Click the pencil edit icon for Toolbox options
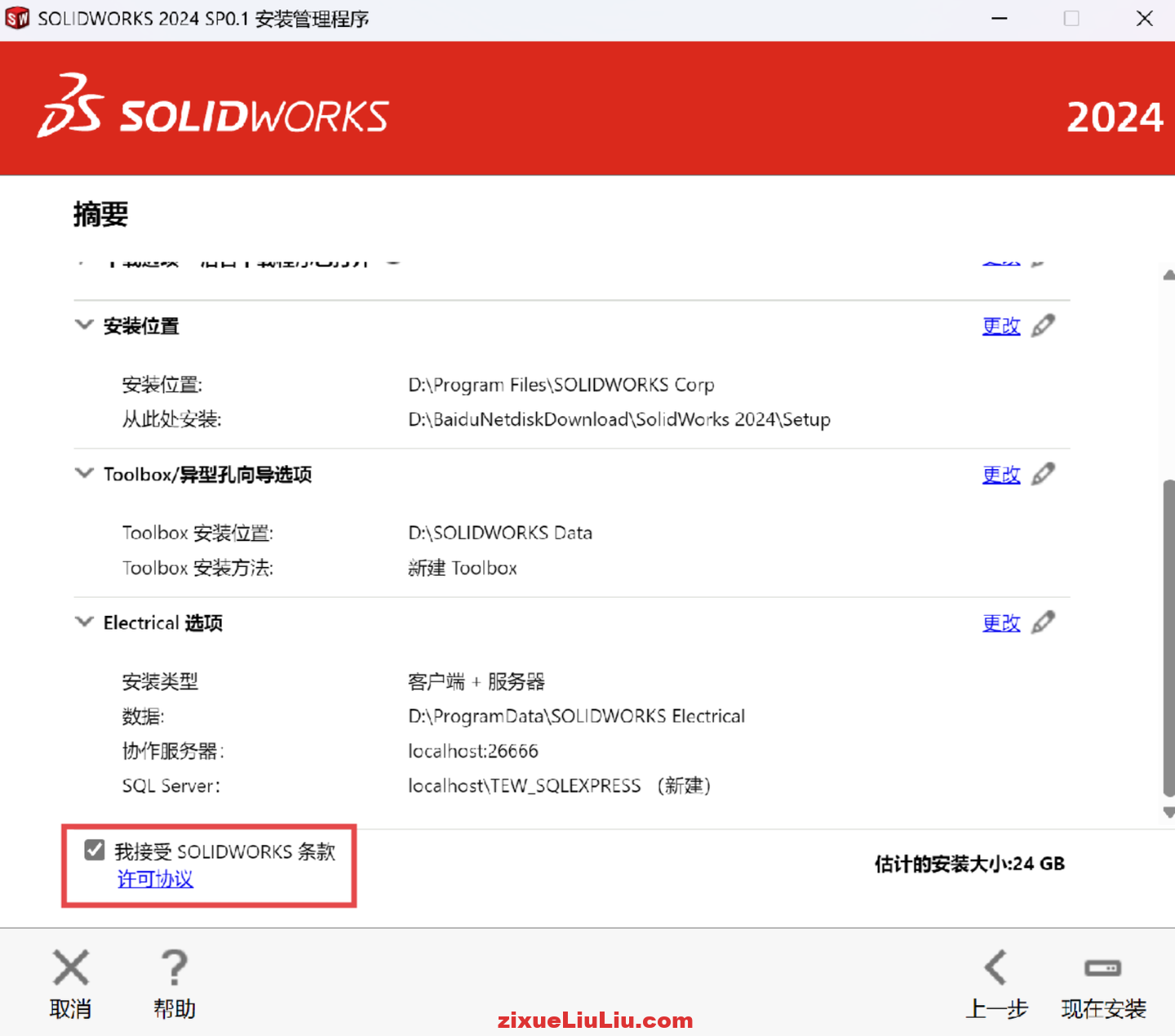The width and height of the screenshot is (1175, 1036). 1044,473
